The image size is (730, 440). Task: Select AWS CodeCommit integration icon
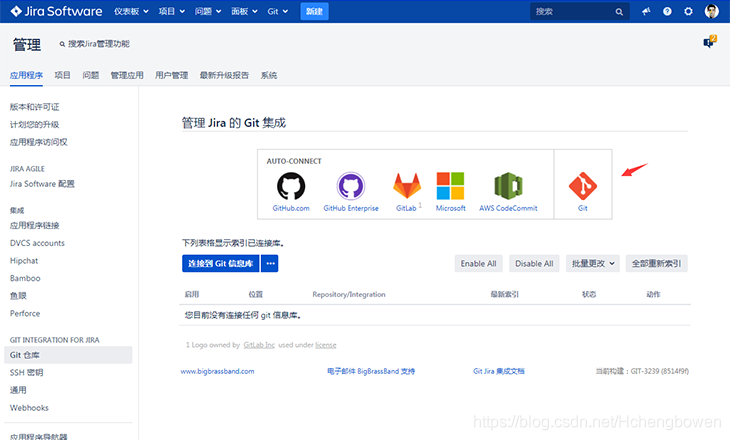508,186
